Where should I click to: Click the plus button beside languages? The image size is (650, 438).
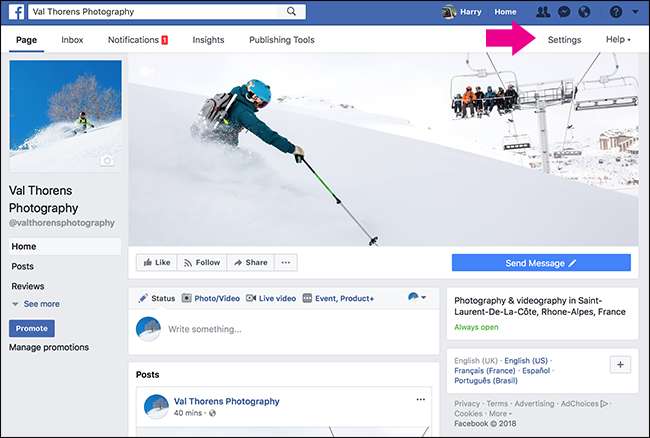click(x=620, y=365)
